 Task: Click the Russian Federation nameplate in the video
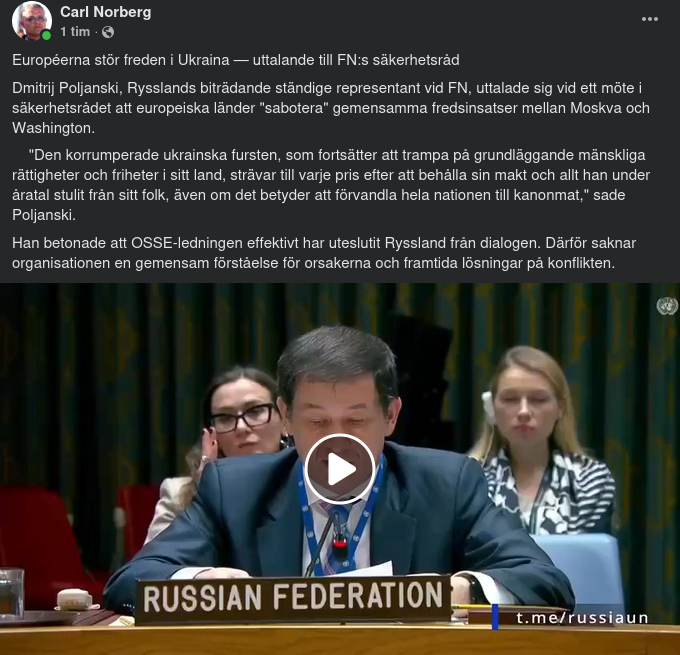293,599
